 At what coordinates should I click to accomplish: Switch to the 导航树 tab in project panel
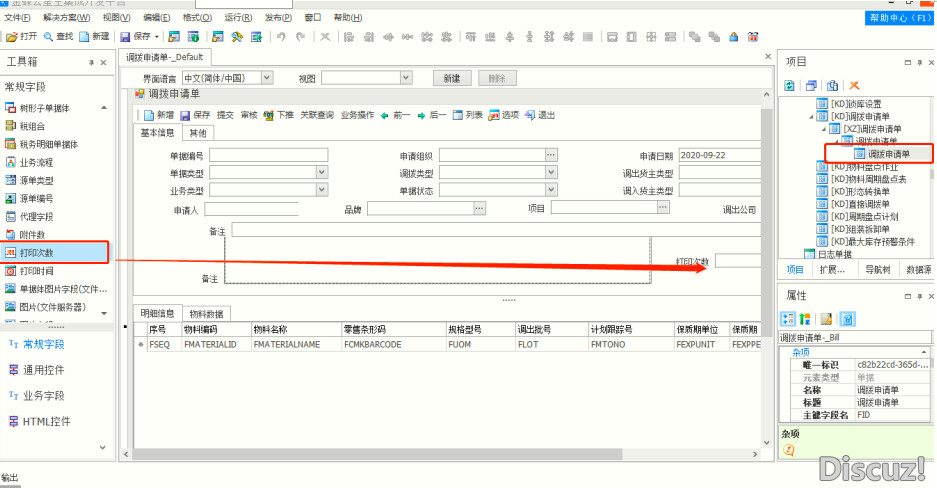coord(877,270)
